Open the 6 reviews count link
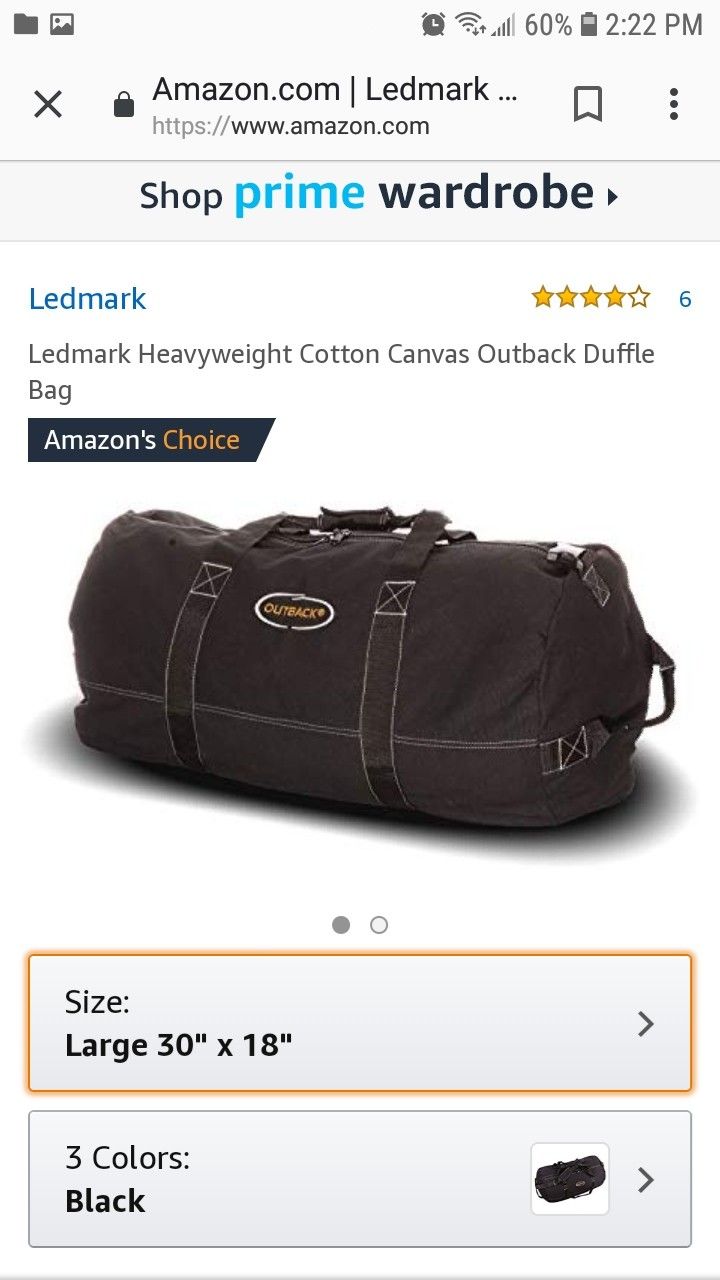 [685, 298]
